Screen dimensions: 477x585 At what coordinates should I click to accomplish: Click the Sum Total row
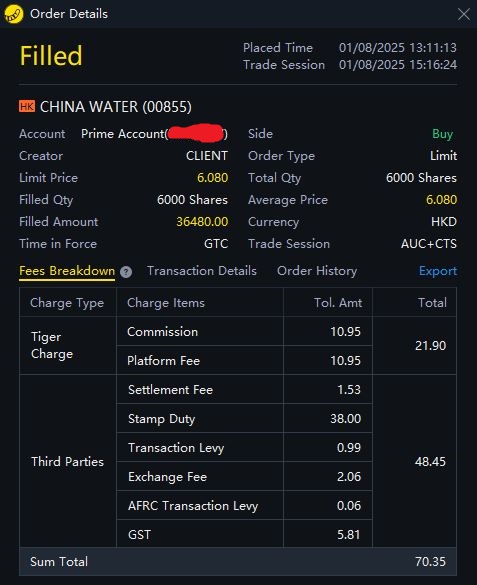(238, 561)
